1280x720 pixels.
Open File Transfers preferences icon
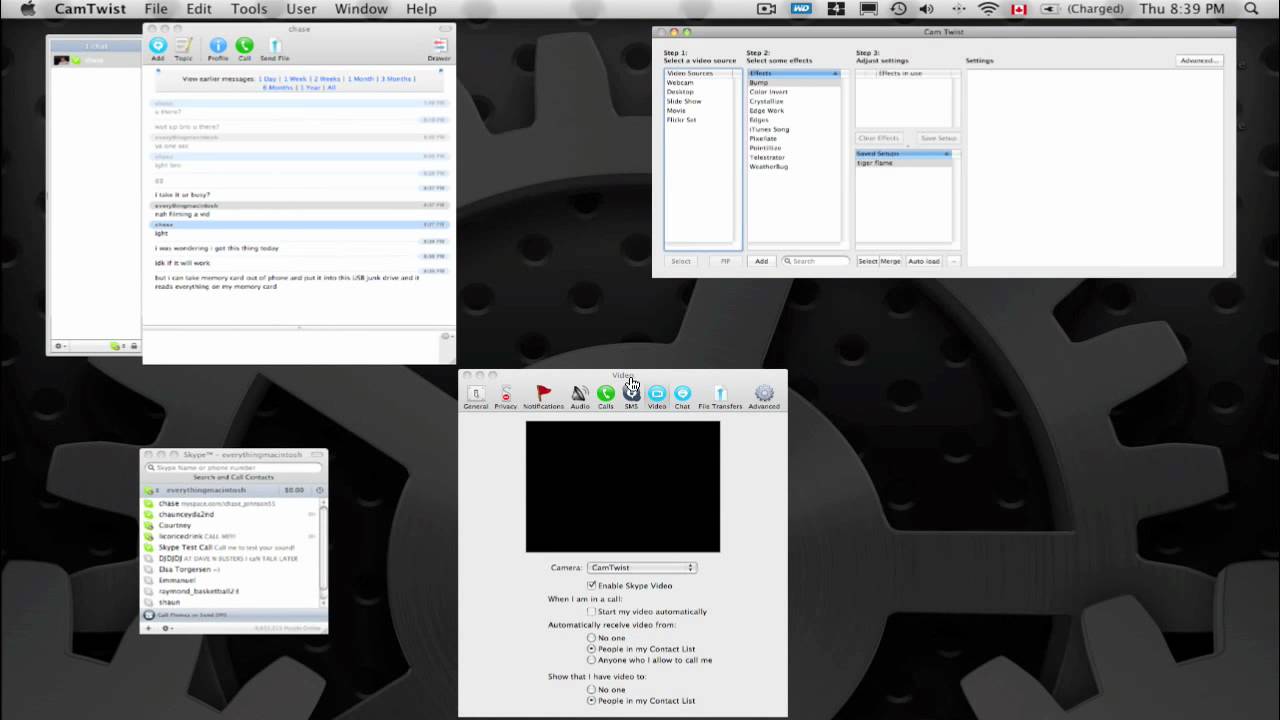(720, 397)
